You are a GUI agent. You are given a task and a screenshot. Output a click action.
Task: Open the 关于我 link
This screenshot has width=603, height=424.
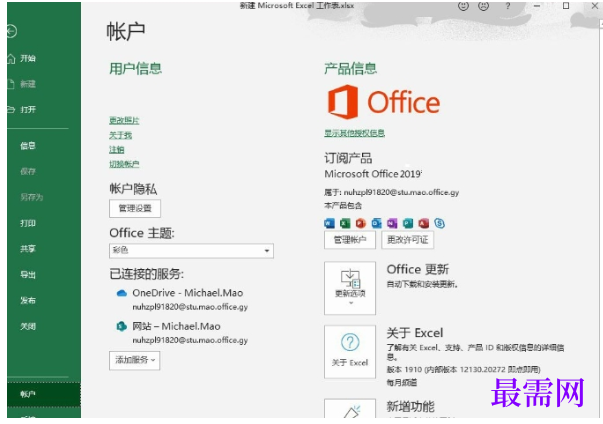[x=120, y=135]
